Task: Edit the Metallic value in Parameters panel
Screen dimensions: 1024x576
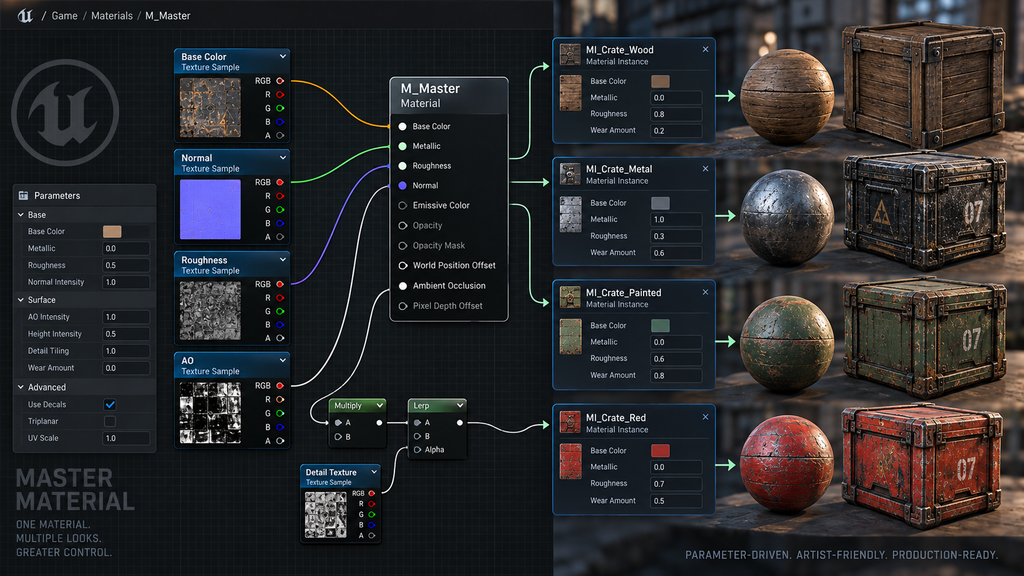Action: point(126,248)
